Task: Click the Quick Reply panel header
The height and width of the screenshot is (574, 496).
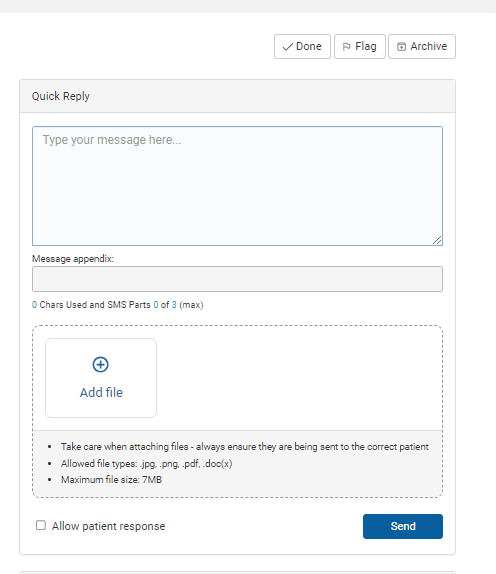Action: [x=237, y=96]
